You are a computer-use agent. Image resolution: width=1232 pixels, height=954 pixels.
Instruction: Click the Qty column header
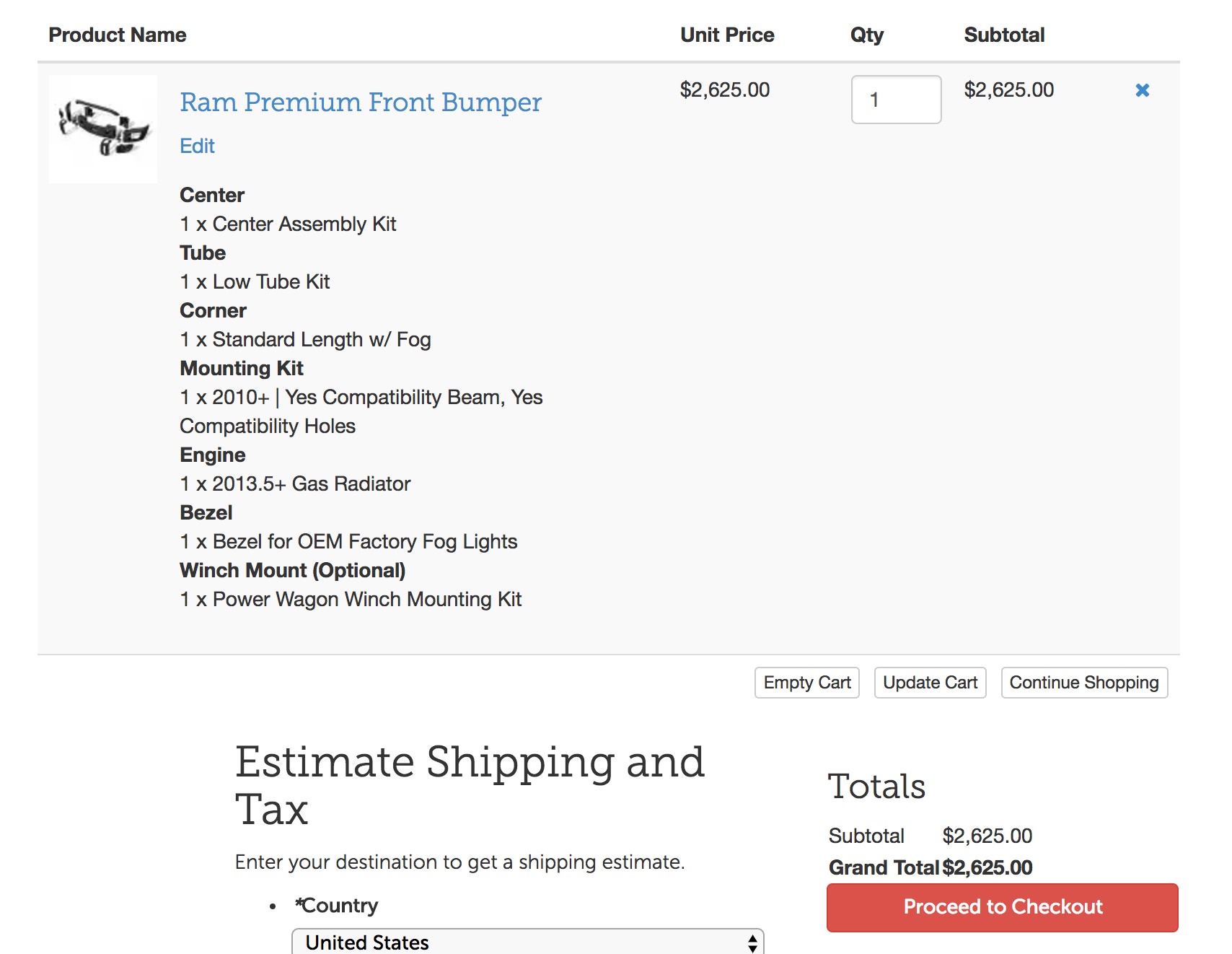[x=866, y=35]
